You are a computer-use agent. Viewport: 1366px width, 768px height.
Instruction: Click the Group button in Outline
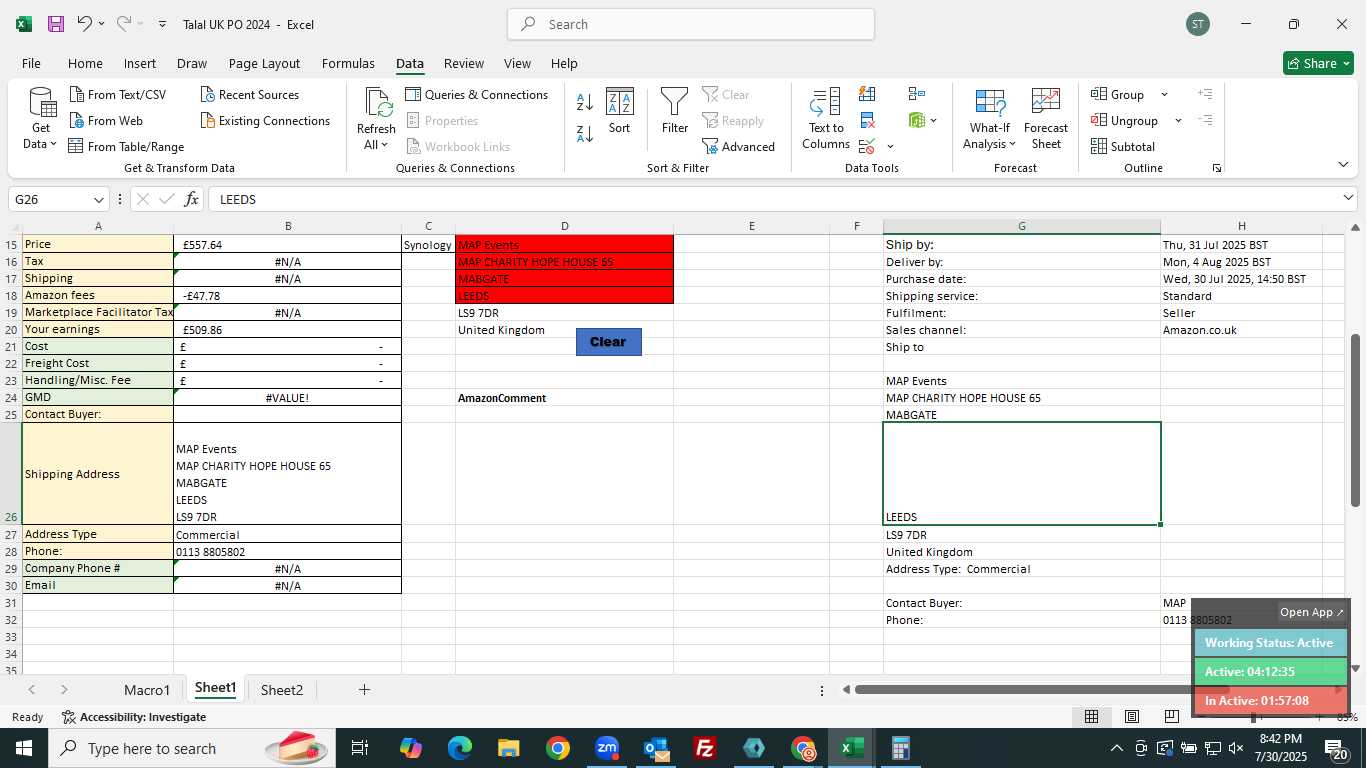click(1118, 95)
